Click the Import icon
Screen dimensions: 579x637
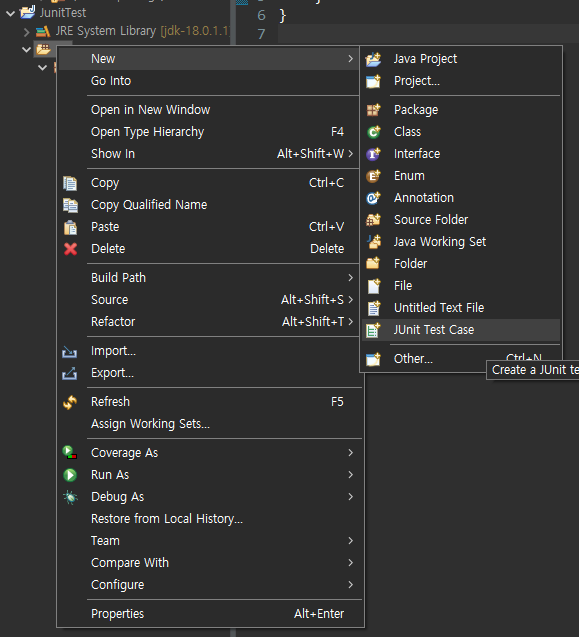point(69,351)
